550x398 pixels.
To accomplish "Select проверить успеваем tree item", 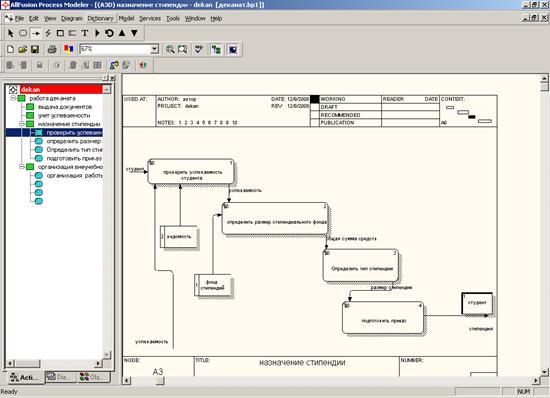I will (x=74, y=133).
